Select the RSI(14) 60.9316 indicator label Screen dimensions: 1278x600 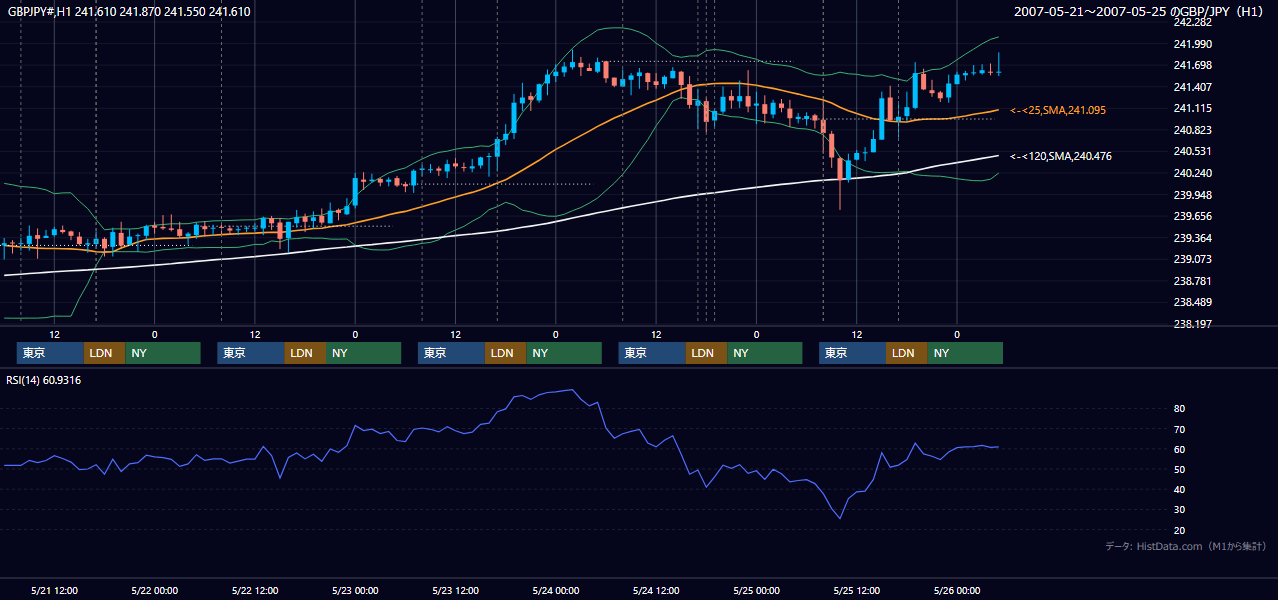[44, 380]
